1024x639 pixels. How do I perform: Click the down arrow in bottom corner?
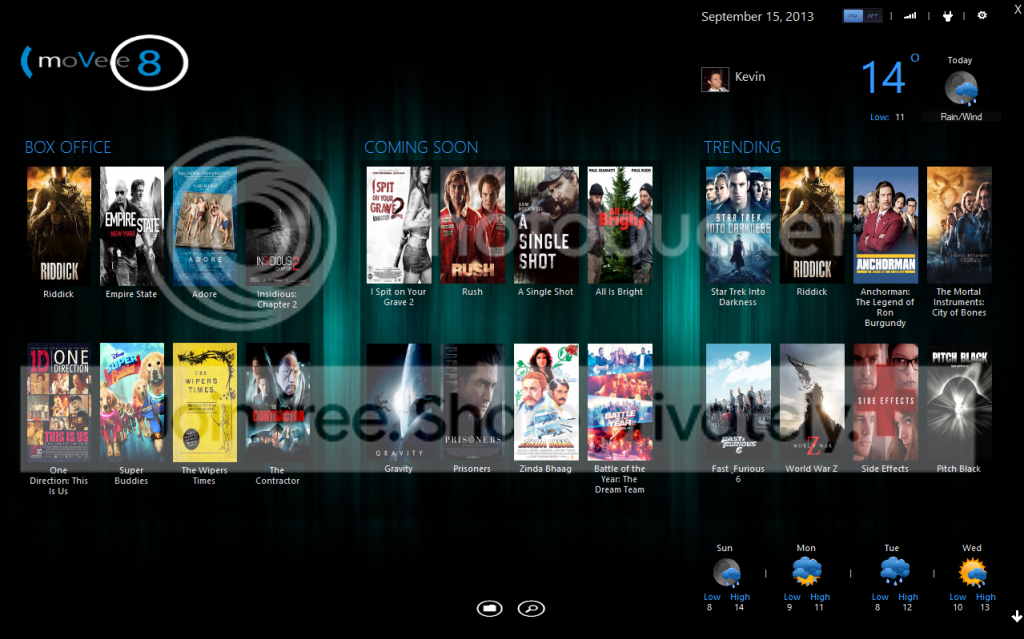coord(1017,616)
